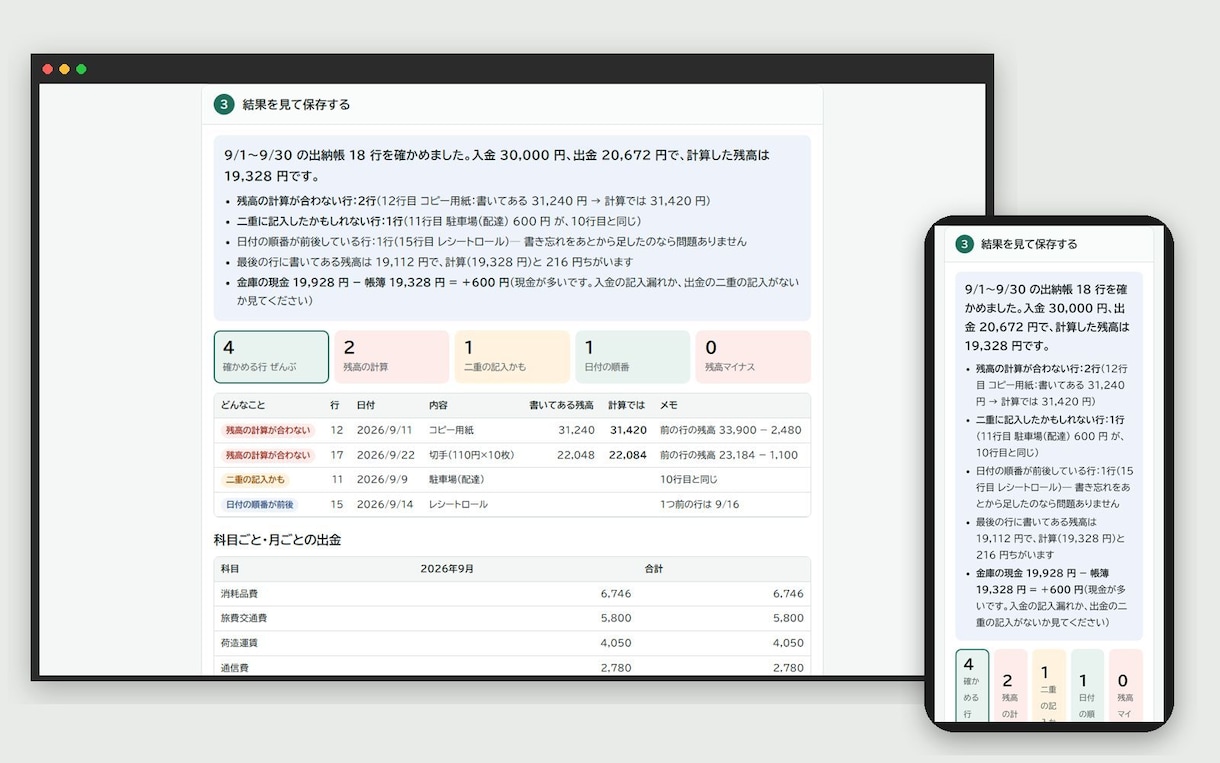Click the 結果を見て保存する heading in phone view
Screen dimensions: 1220x763
[x=1029, y=244]
